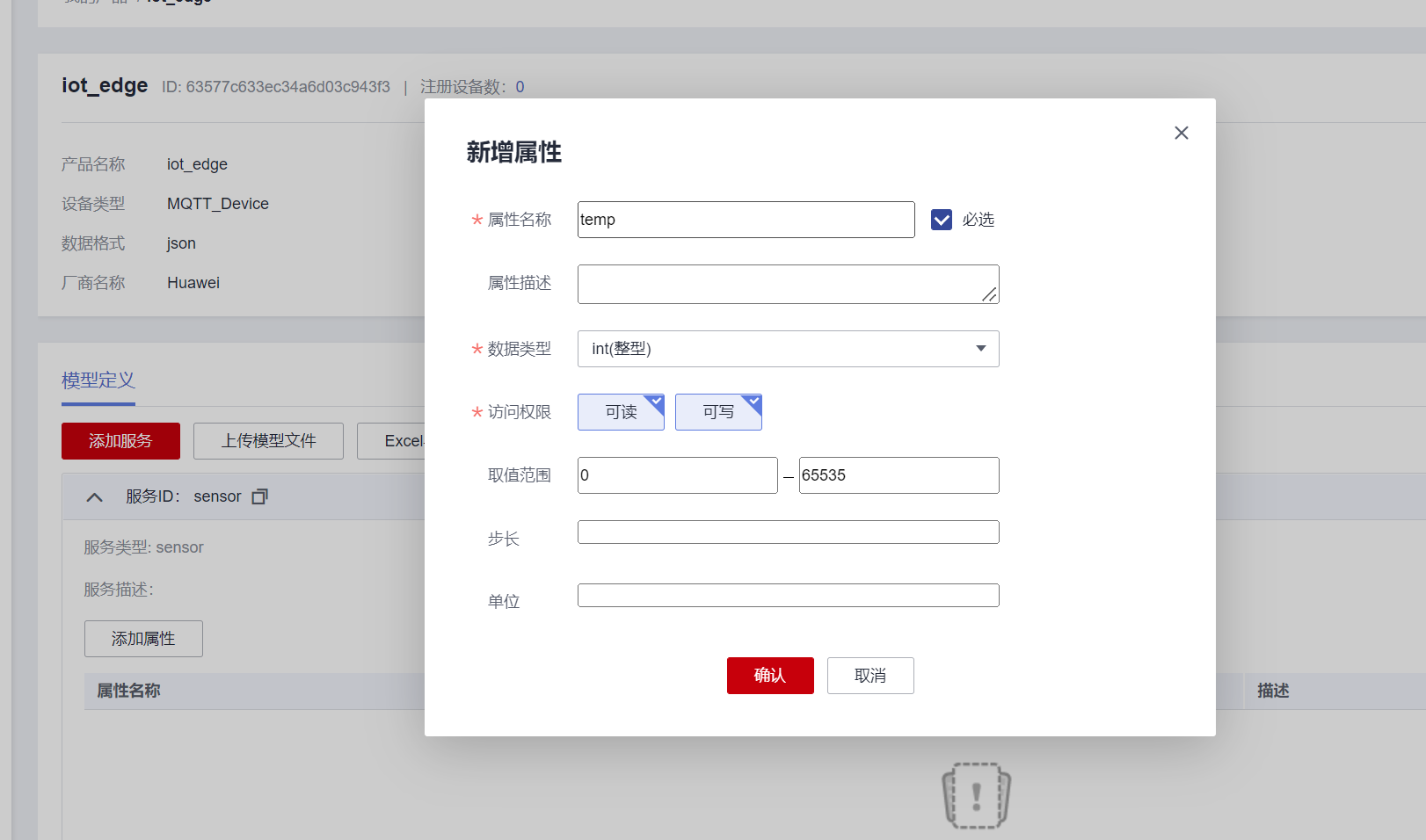Click the maximum value field showing 65535

[x=899, y=475]
